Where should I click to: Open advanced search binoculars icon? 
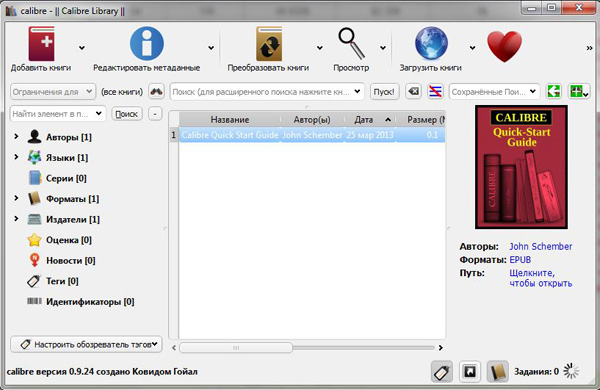[156, 91]
